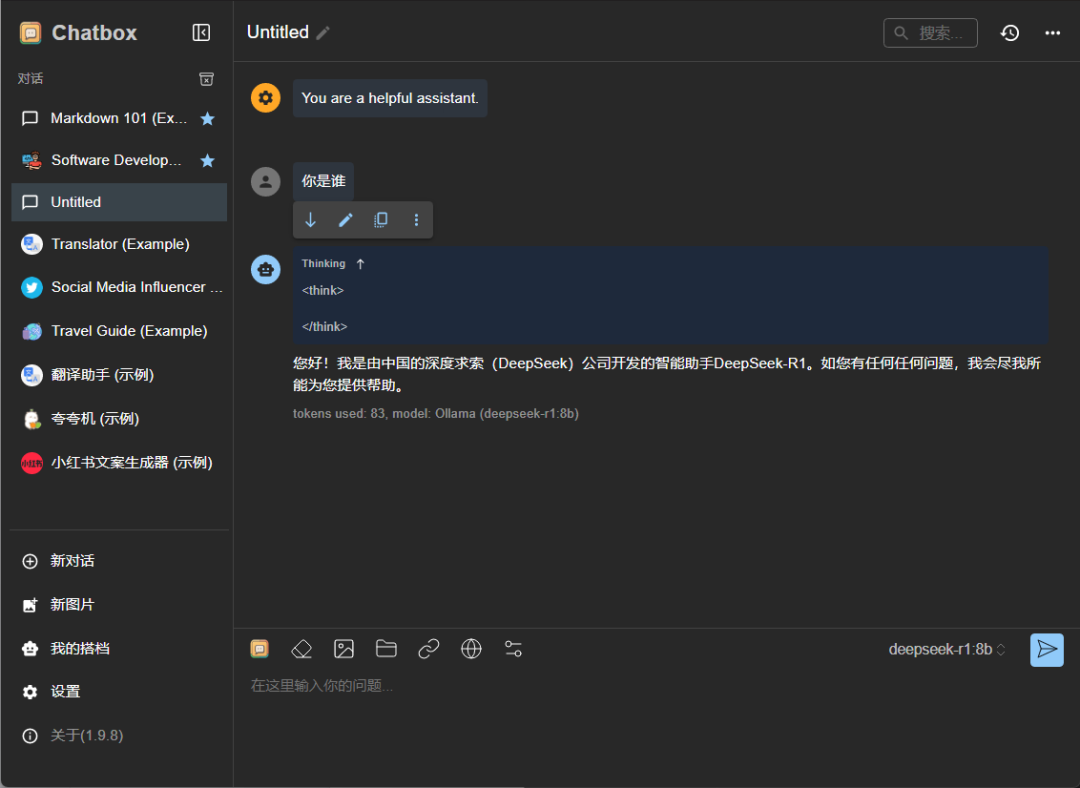Open Travel Guide (Example) conversation
The image size is (1080, 788).
click(119, 331)
